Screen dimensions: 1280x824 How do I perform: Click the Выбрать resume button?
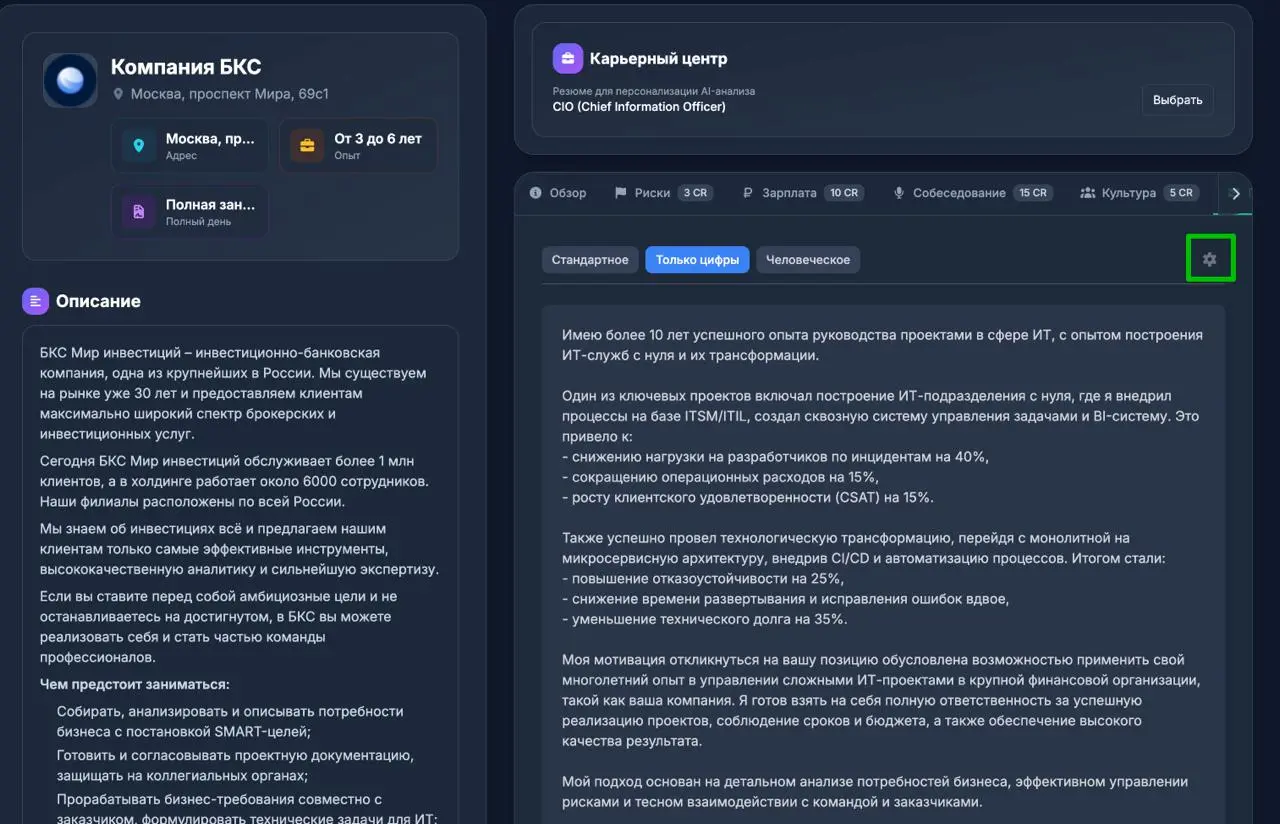tap(1177, 100)
